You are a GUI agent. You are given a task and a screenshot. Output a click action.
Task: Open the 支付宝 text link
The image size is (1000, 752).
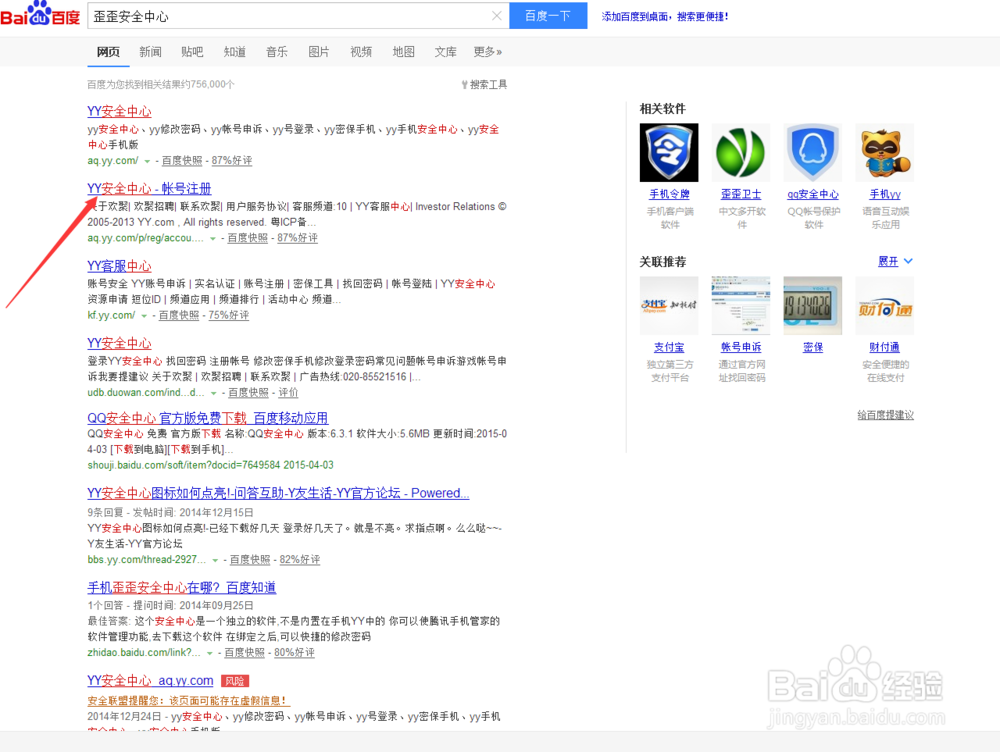[x=669, y=347]
